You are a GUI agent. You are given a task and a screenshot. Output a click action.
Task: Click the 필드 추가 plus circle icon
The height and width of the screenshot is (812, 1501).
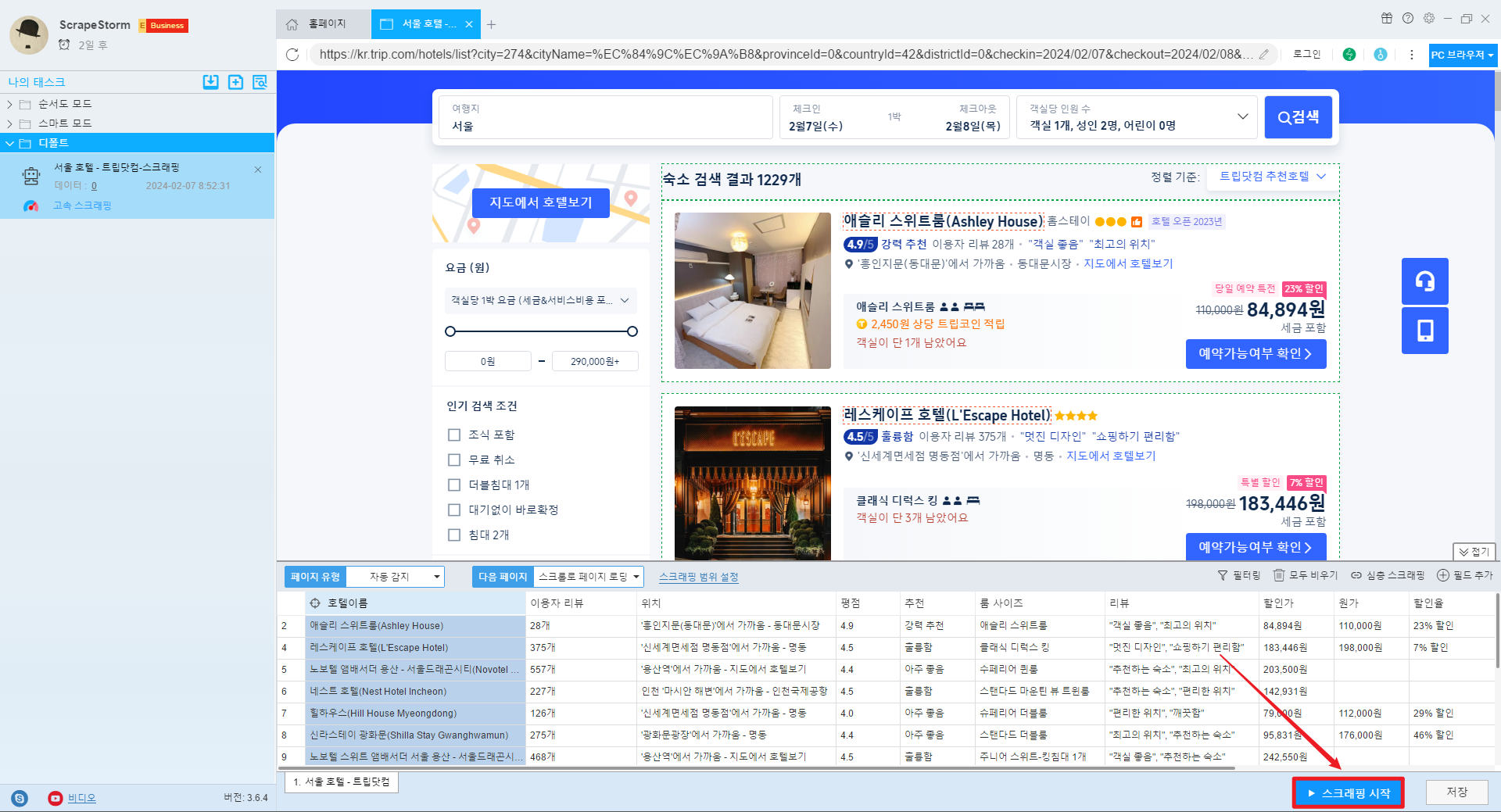(x=1443, y=575)
